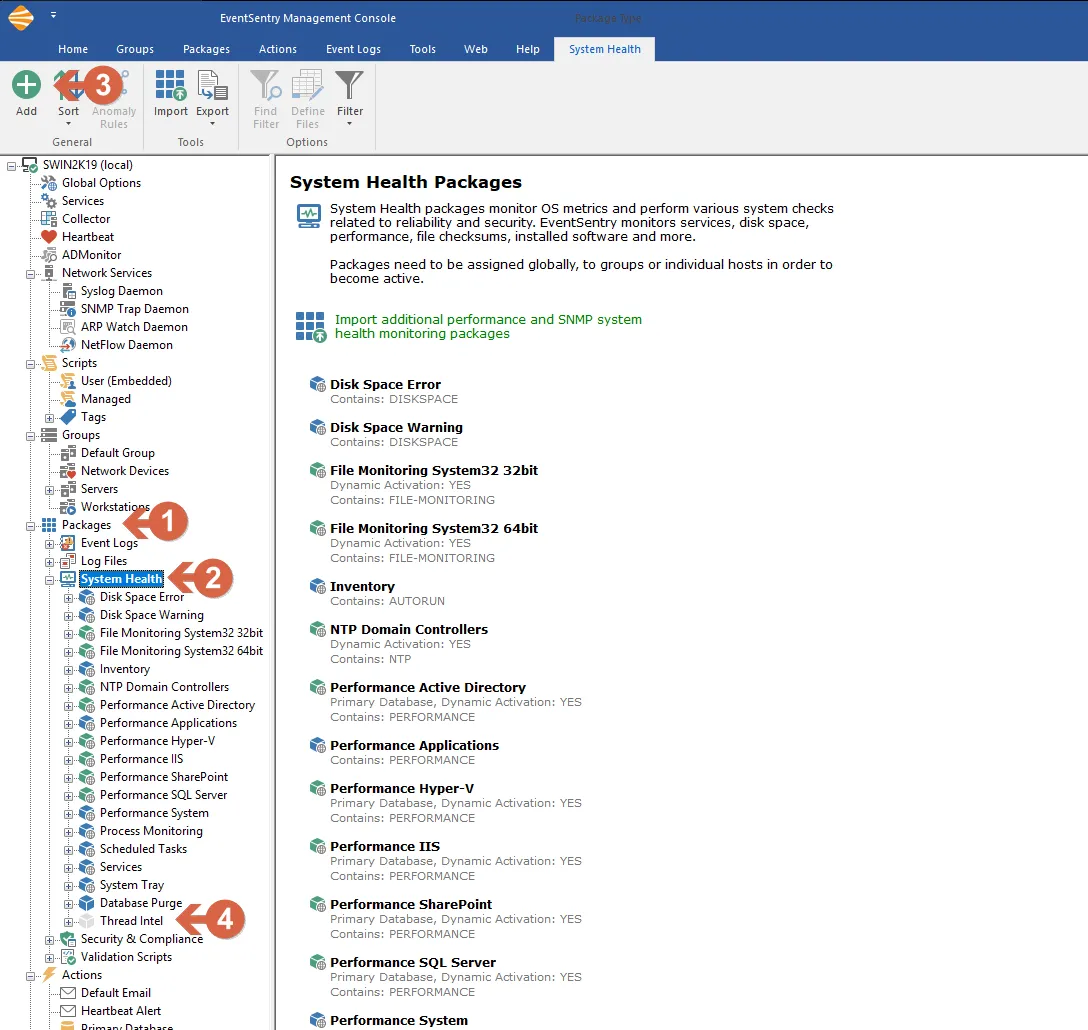Select Heartbeat Alert under Actions
This screenshot has height=1030, width=1088.
(121, 1011)
